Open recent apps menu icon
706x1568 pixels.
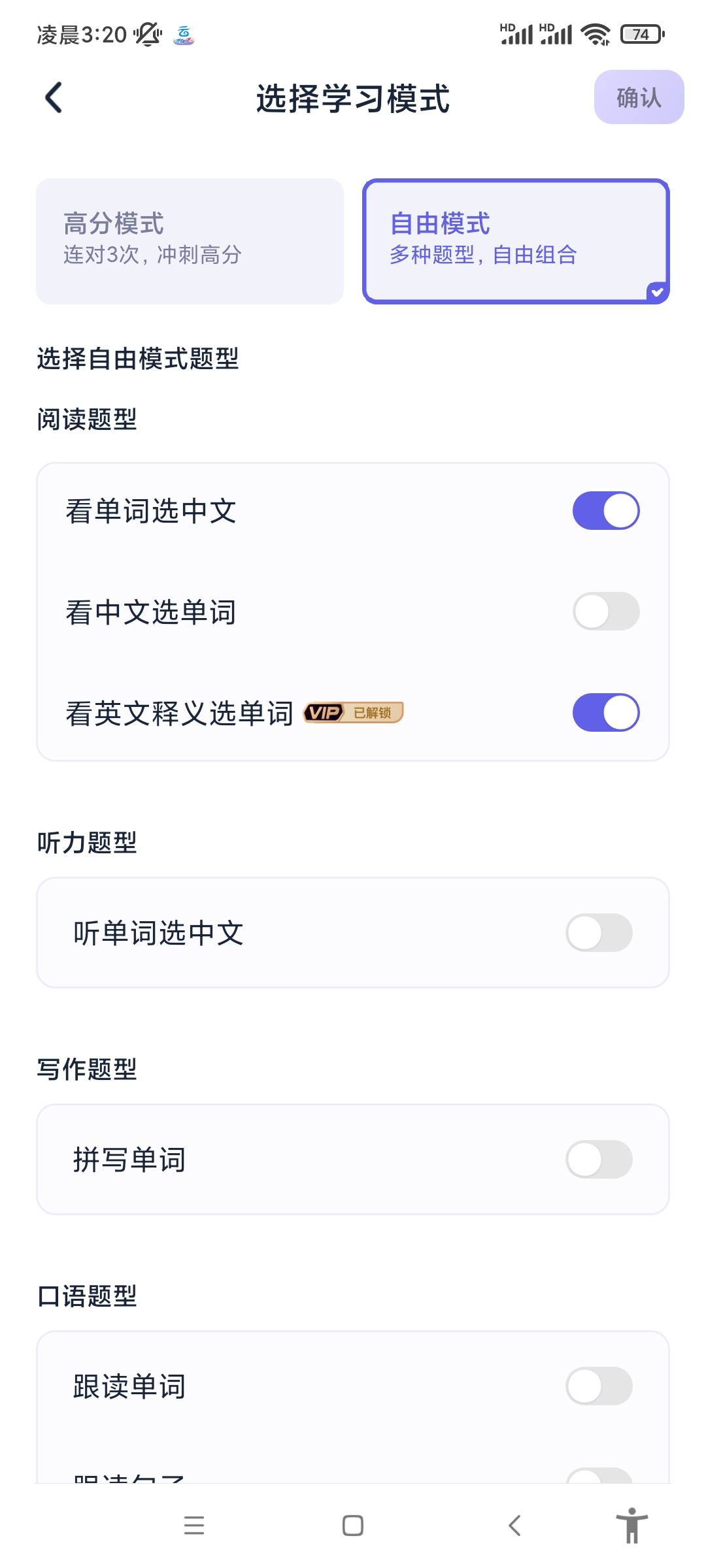194,1526
